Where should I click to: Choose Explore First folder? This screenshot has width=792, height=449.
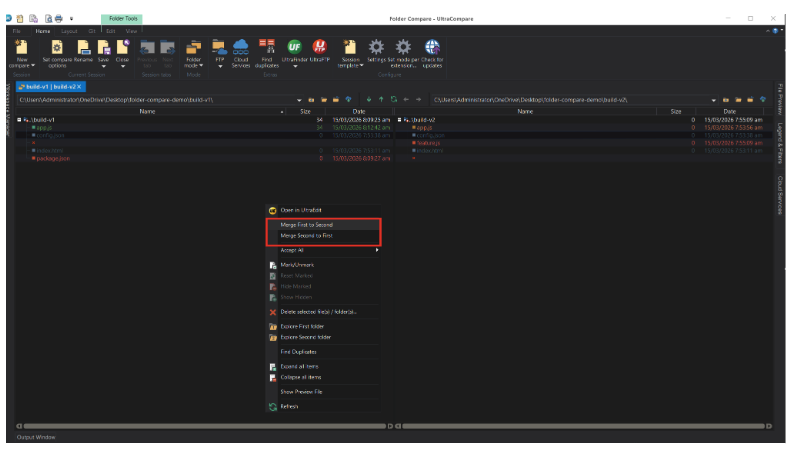pos(323,326)
